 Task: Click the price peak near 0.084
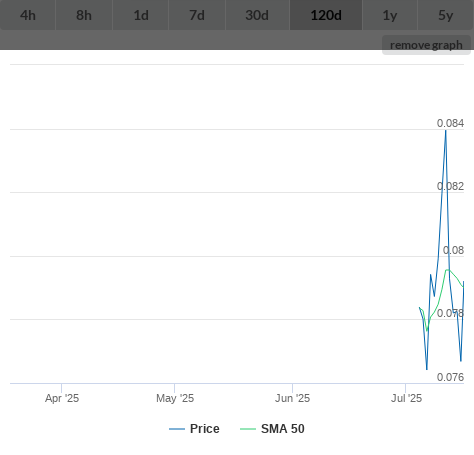[446, 131]
